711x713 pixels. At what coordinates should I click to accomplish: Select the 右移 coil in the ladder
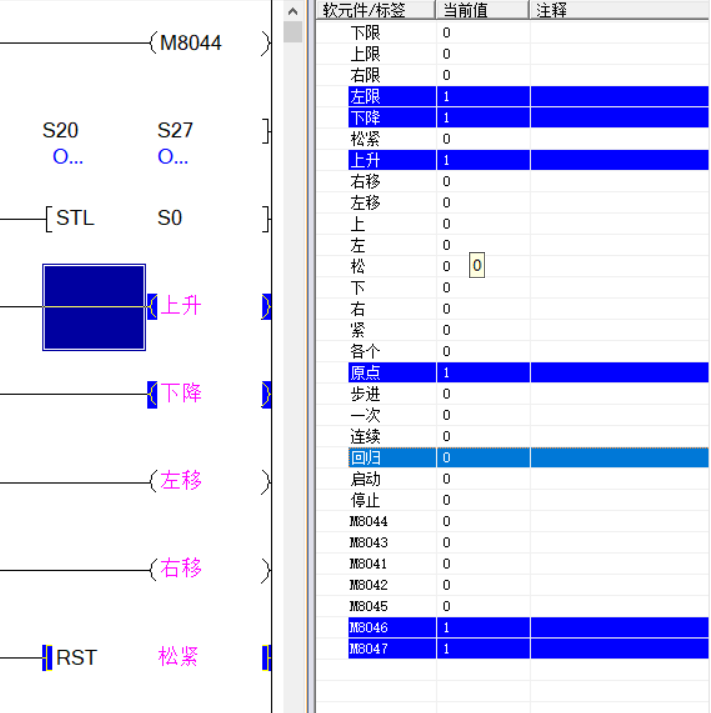(181, 569)
